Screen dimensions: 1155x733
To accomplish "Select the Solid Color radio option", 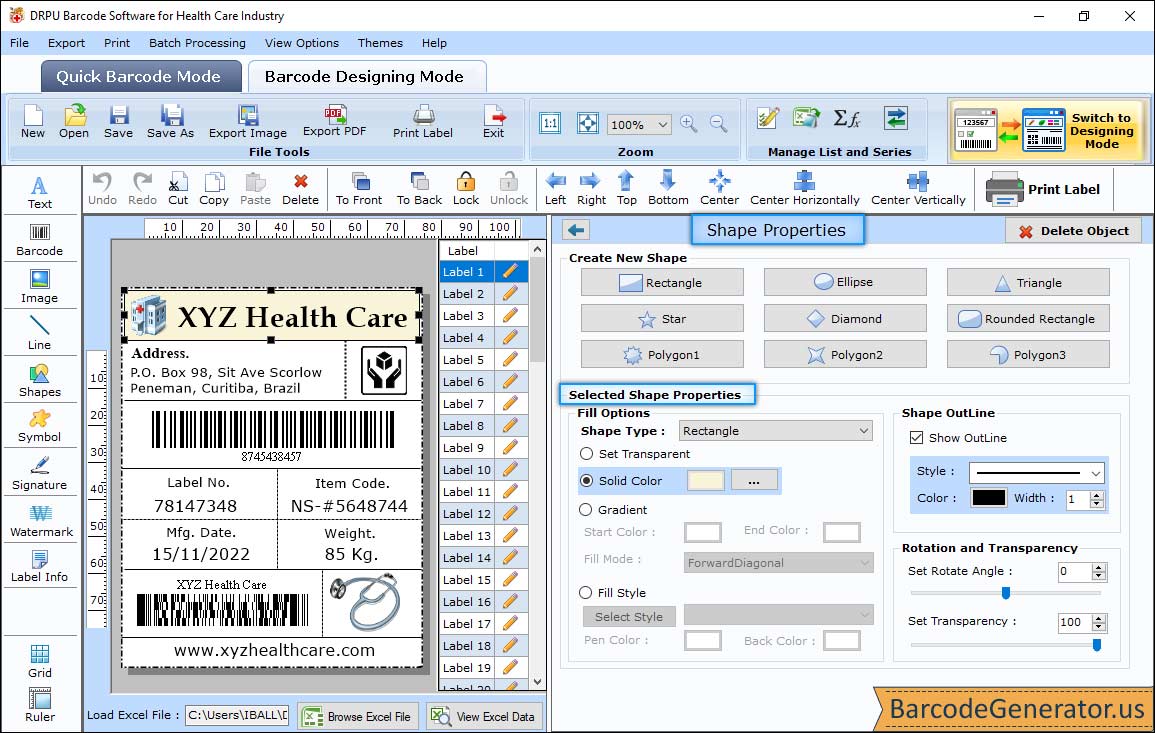I will [x=586, y=480].
